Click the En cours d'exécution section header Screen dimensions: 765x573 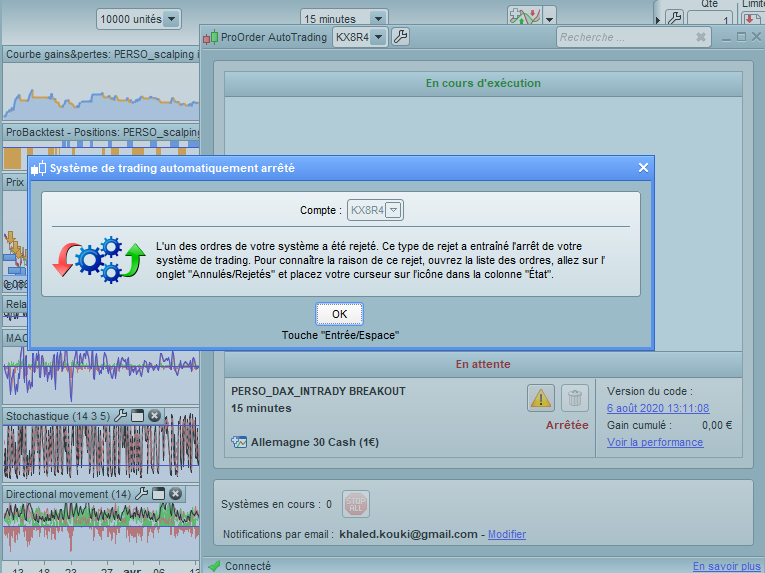483,83
